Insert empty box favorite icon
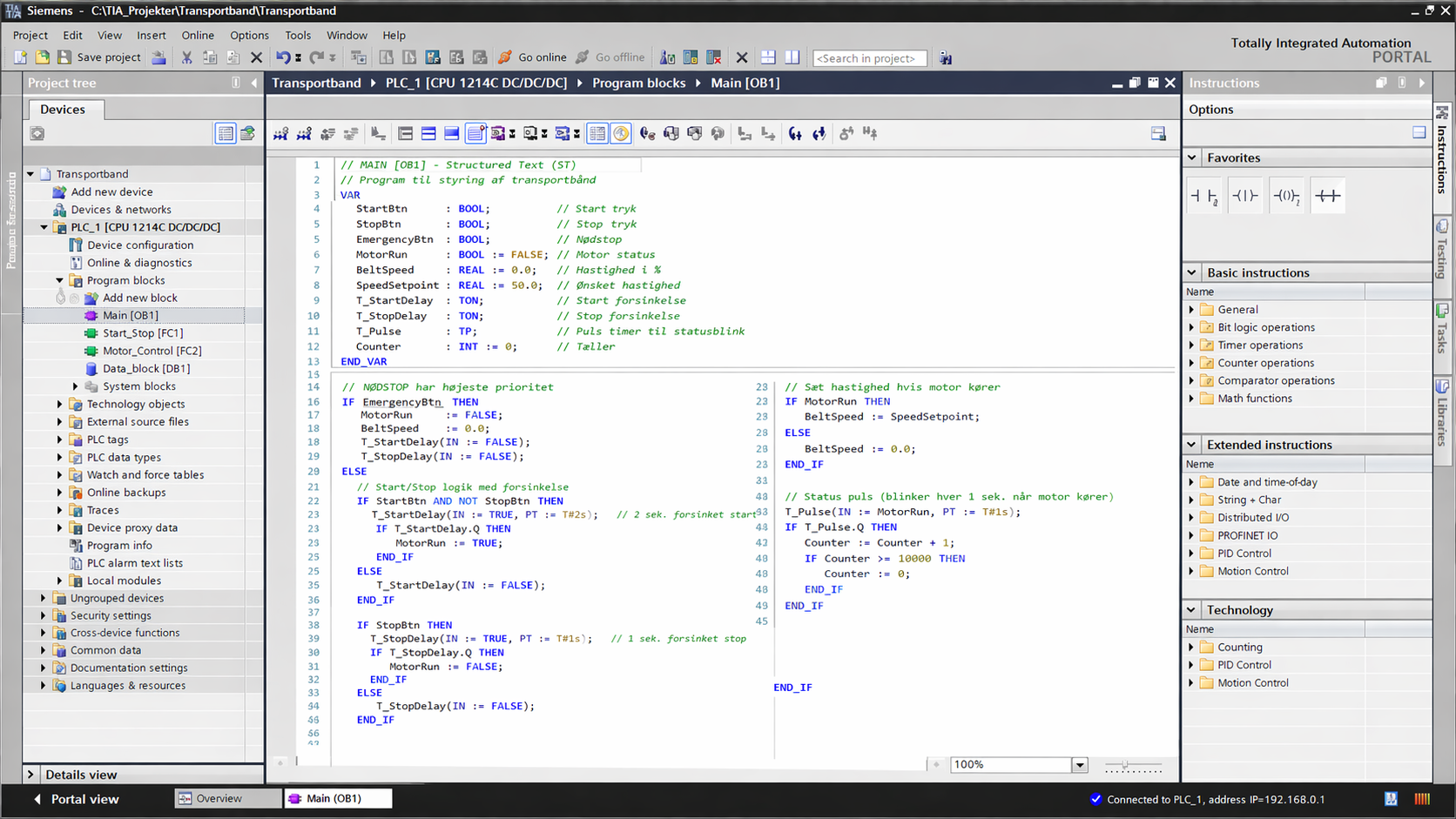This screenshot has height=819, width=1456. 1327,196
